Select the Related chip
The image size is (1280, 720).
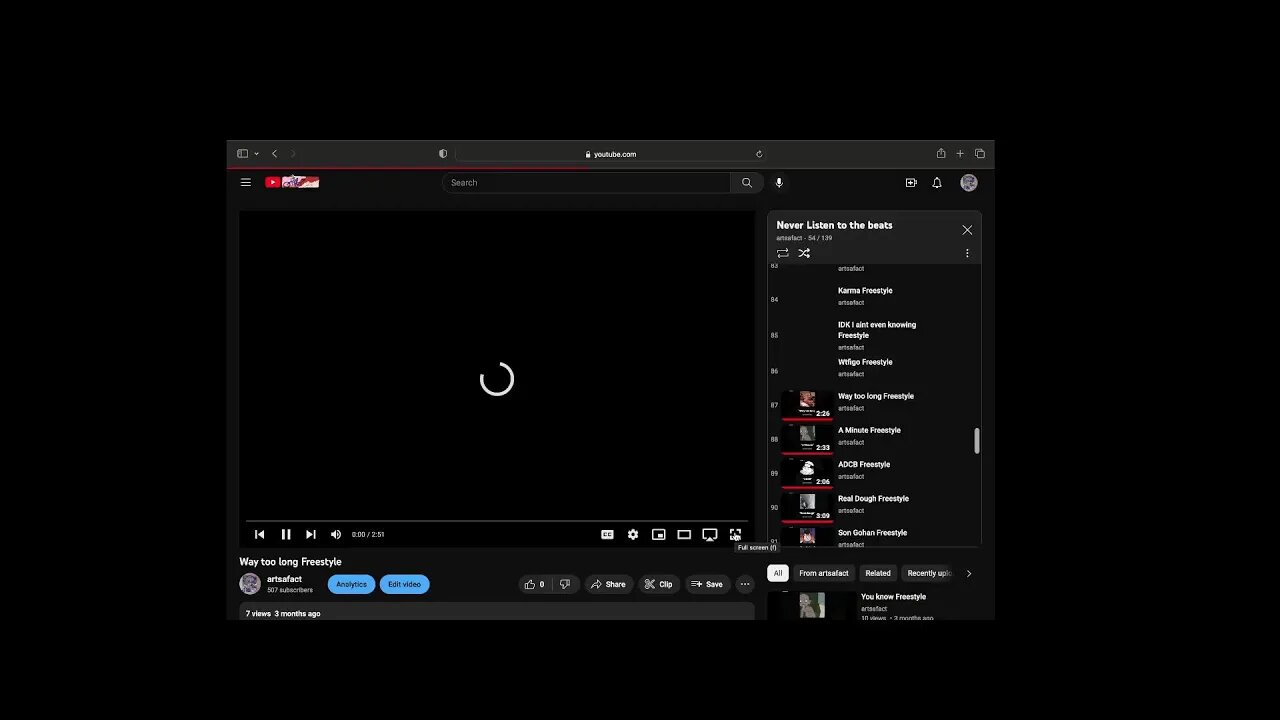click(x=878, y=573)
